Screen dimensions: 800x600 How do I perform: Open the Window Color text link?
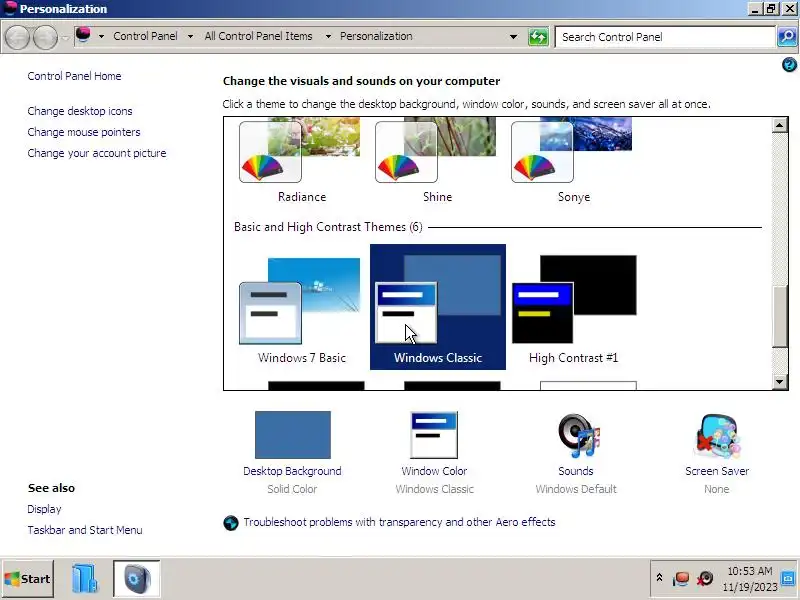[x=434, y=471]
